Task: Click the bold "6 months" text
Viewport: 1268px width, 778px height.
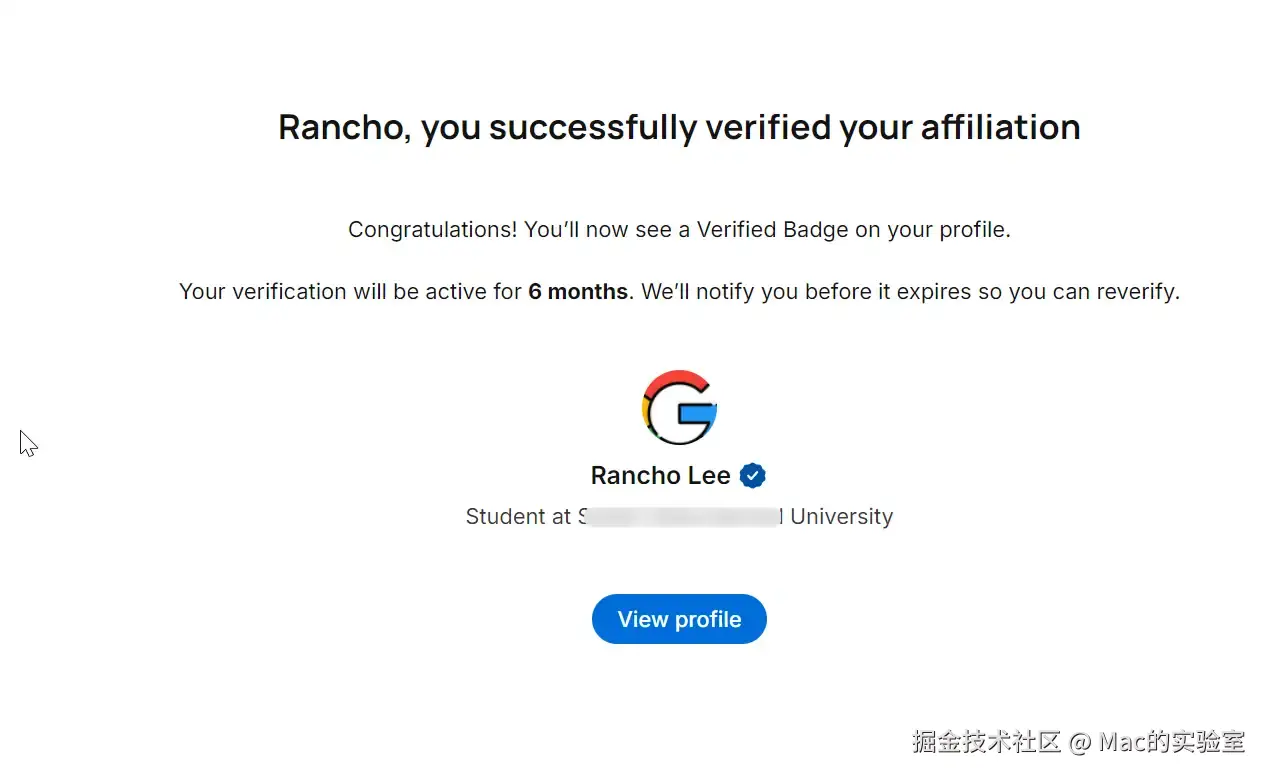Action: coord(578,292)
